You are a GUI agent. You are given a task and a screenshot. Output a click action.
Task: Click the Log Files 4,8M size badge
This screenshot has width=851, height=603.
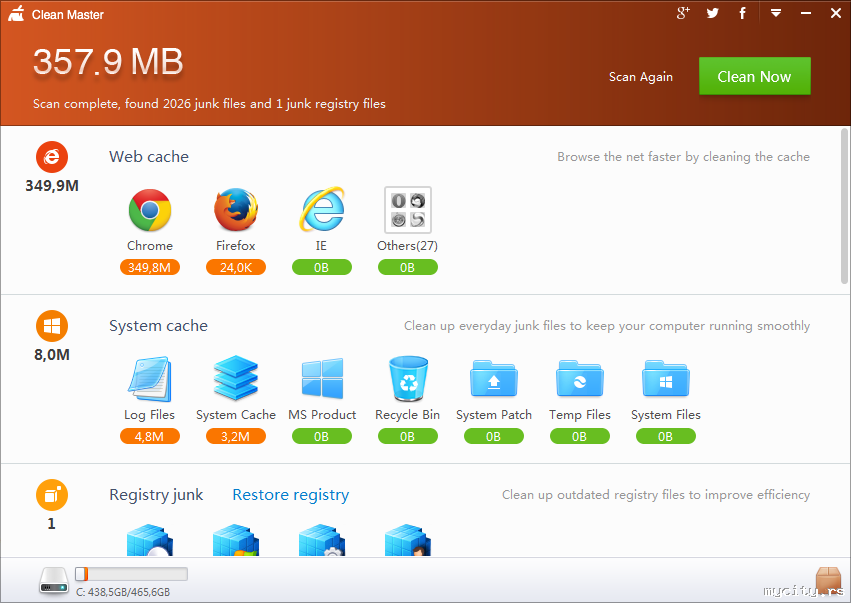click(150, 436)
